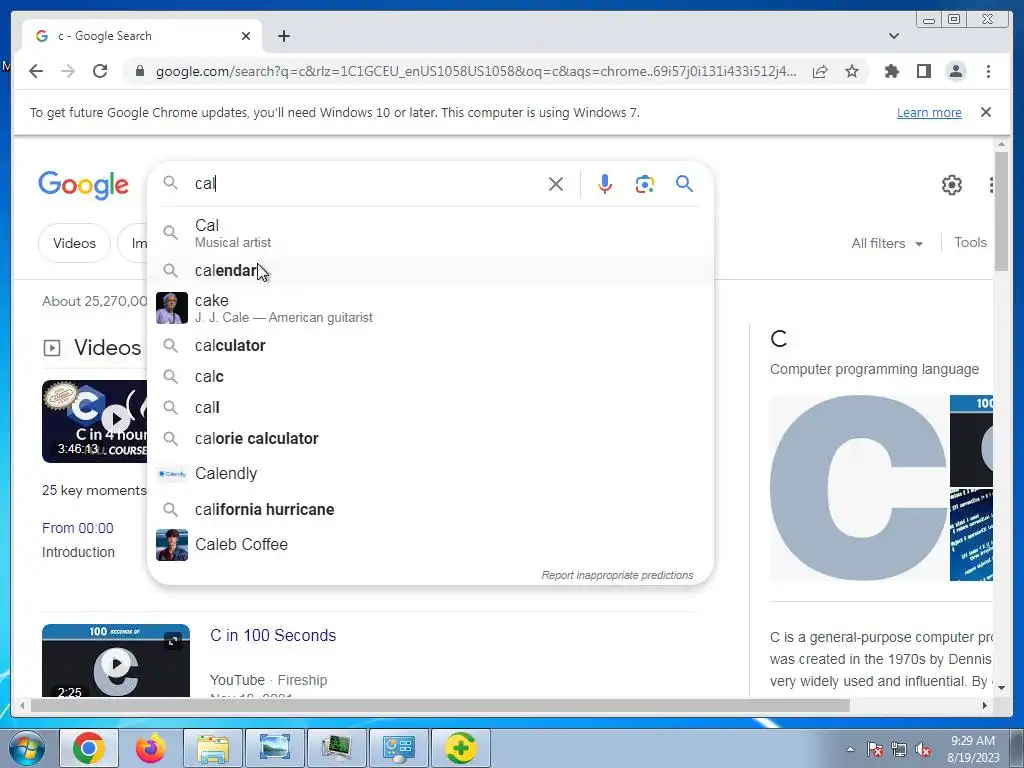The height and width of the screenshot is (768, 1024).
Task: Open the Chrome profile avatar
Action: [x=955, y=71]
